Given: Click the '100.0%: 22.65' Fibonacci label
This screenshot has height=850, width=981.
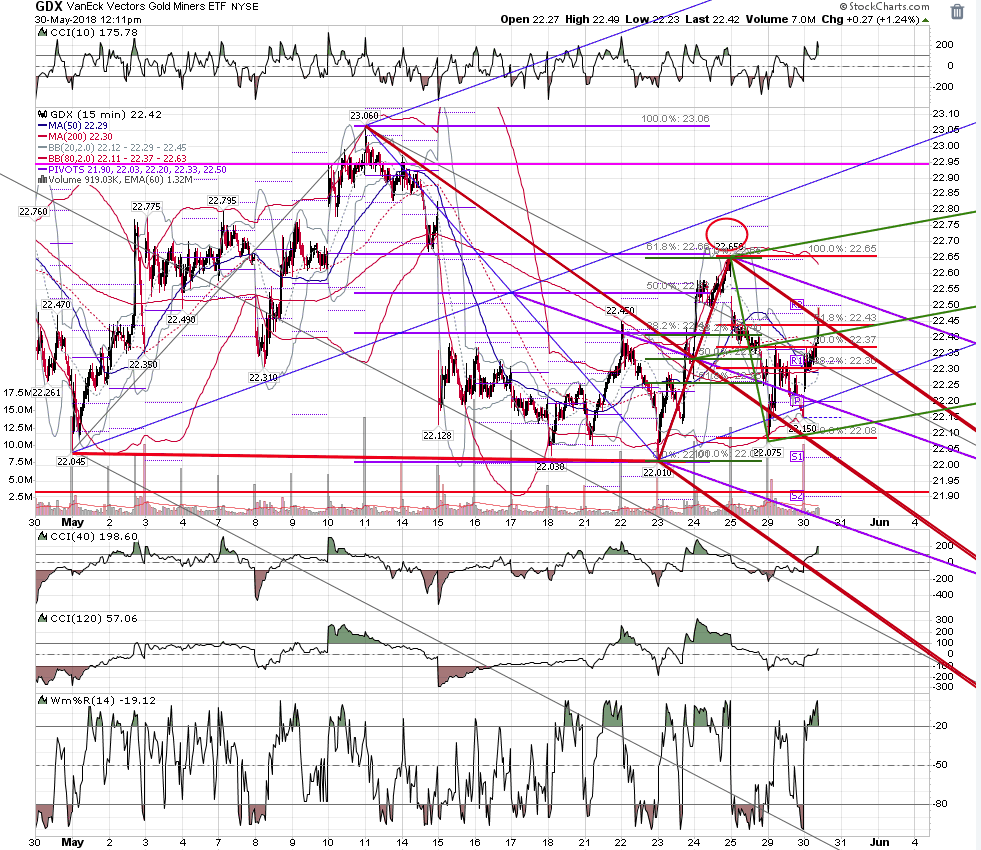Looking at the screenshot, I should (x=842, y=249).
